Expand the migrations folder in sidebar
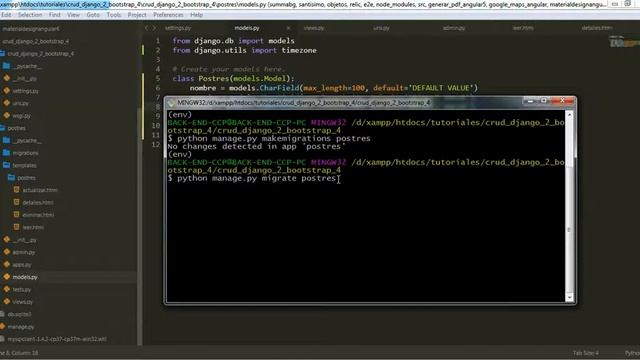Image resolution: width=640 pixels, height=360 pixels. point(7,153)
